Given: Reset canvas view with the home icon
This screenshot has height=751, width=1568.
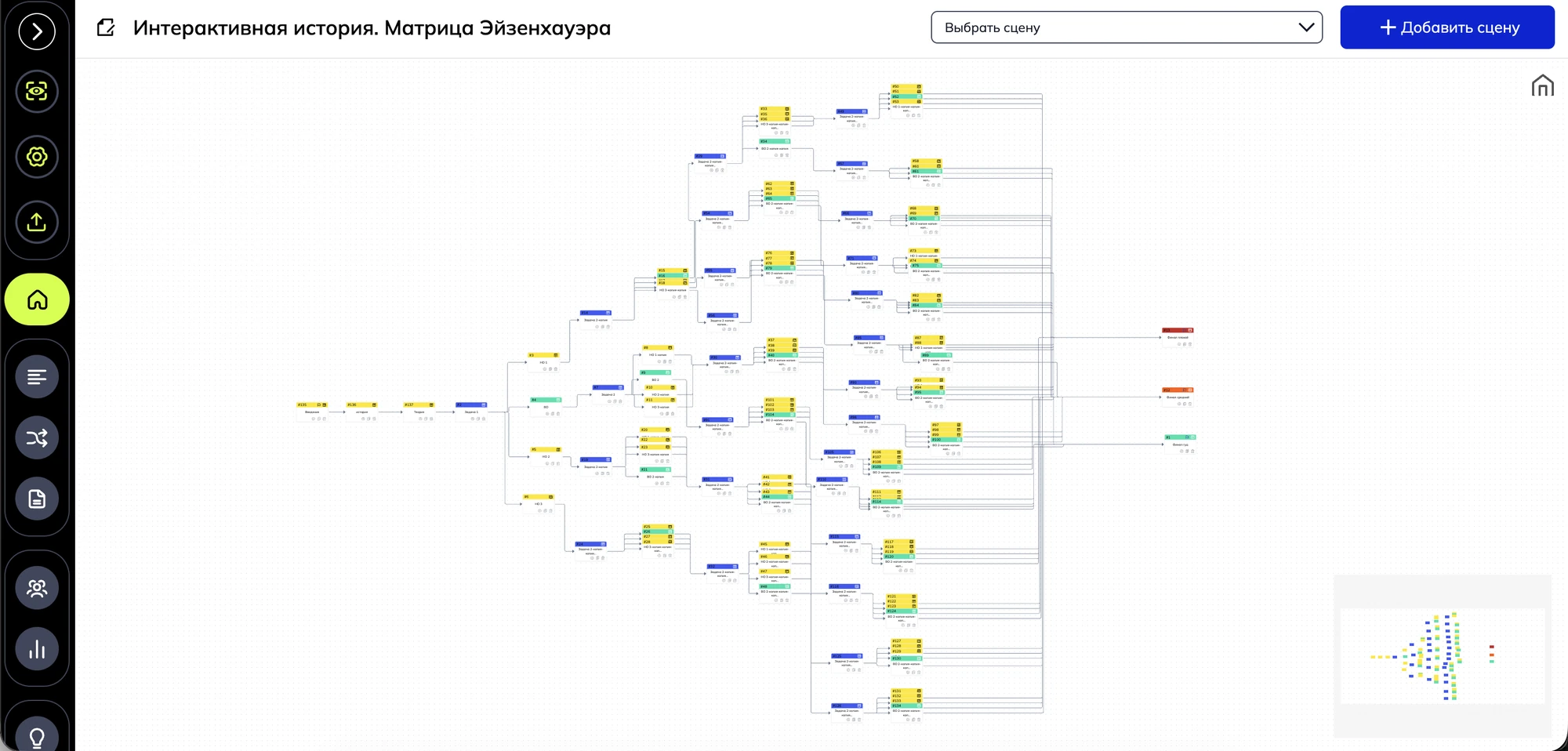Looking at the screenshot, I should 1542,85.
